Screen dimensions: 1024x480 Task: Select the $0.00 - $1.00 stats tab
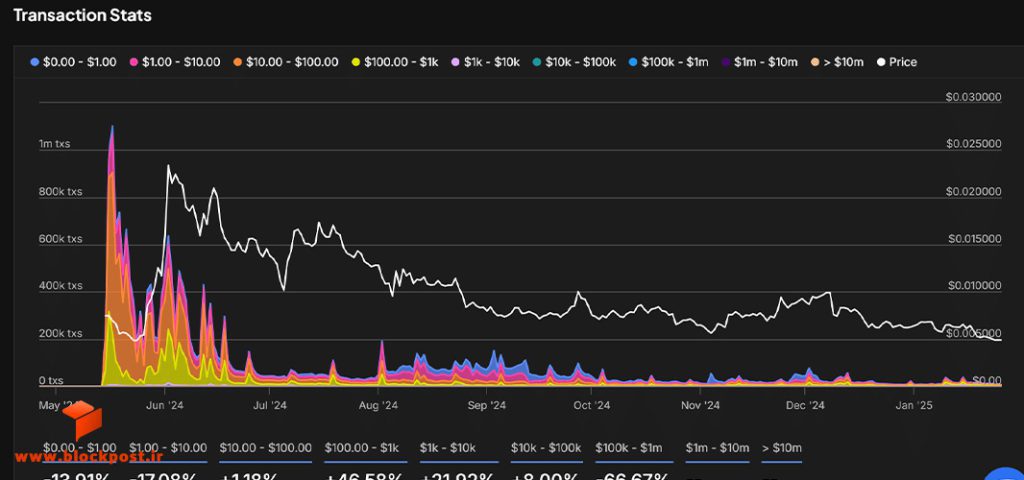[80, 448]
